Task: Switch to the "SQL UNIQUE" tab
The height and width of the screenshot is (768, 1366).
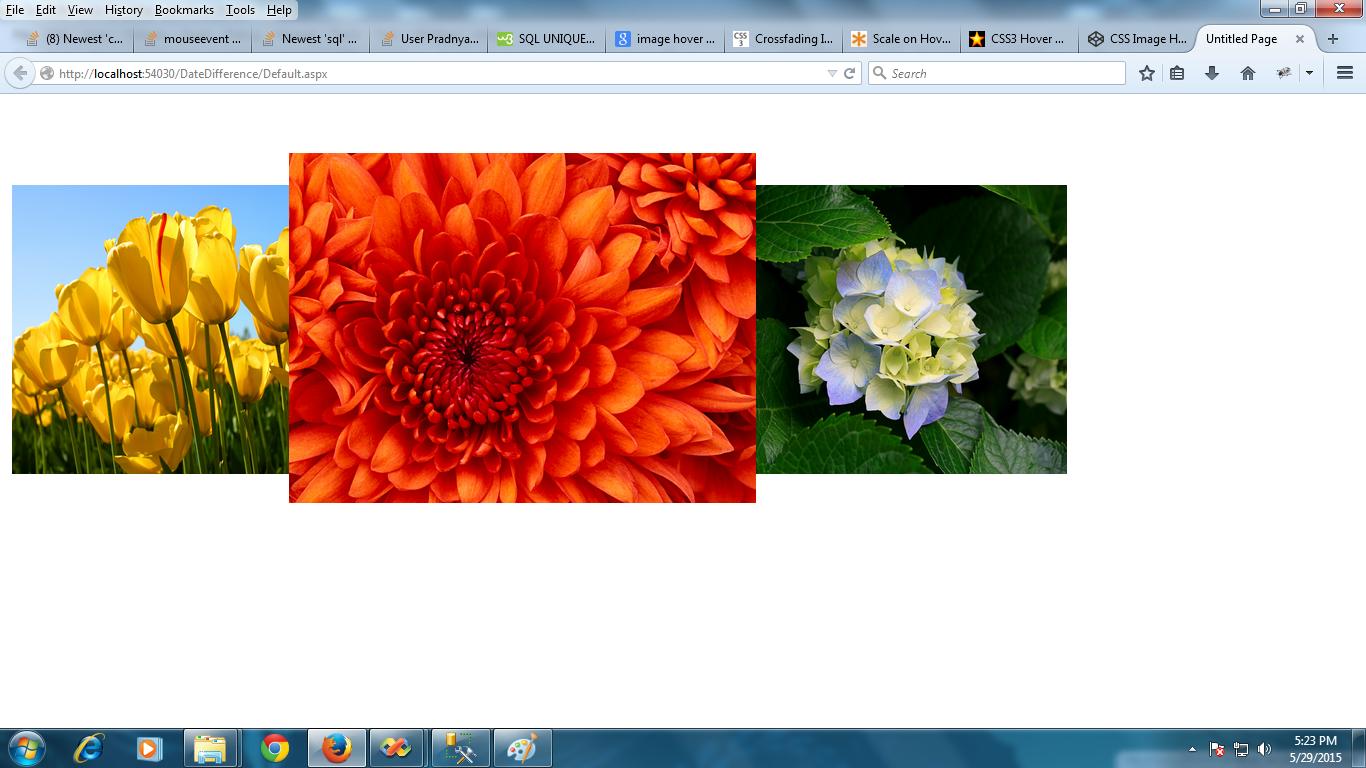Action: (547, 39)
